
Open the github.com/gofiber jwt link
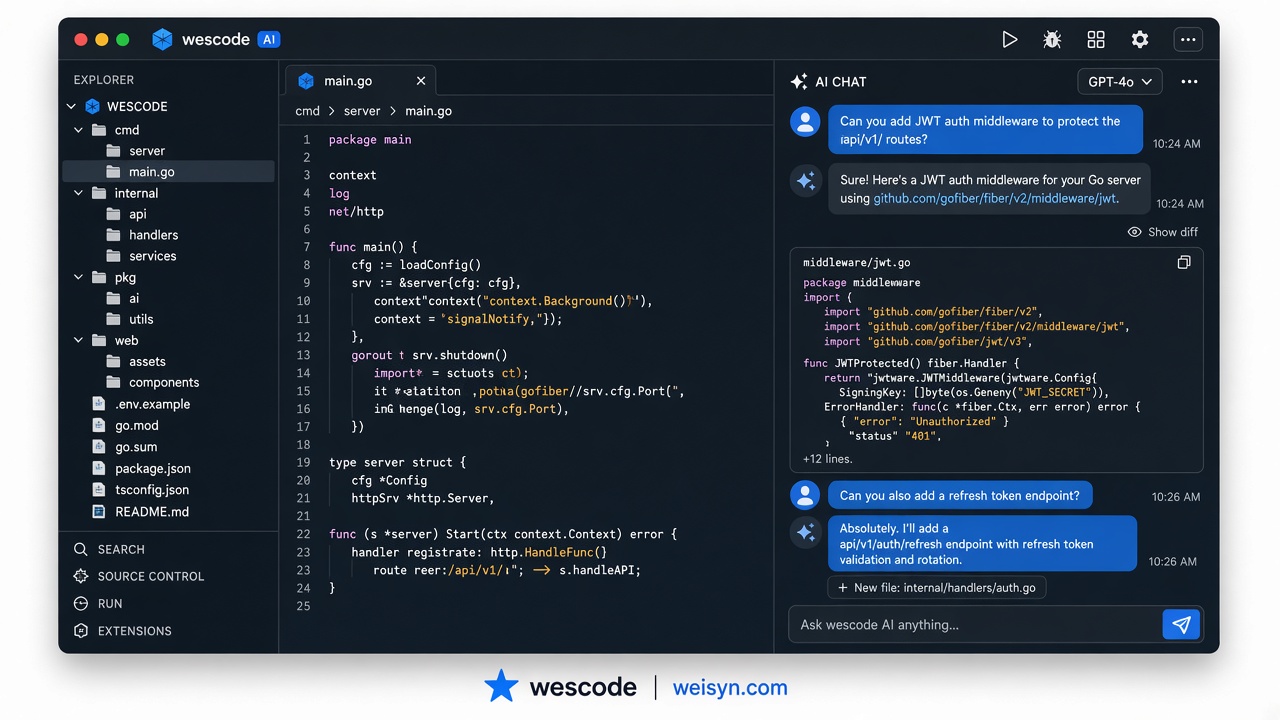click(x=995, y=198)
